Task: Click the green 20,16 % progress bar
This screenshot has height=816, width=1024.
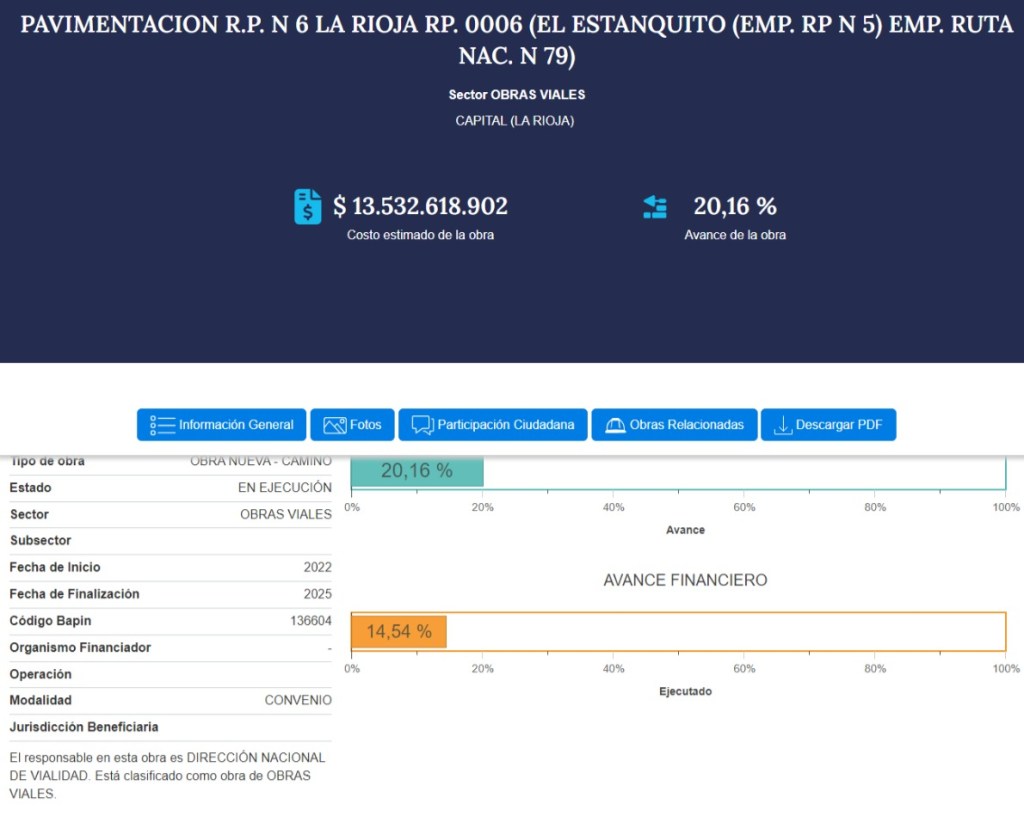Action: (x=417, y=471)
